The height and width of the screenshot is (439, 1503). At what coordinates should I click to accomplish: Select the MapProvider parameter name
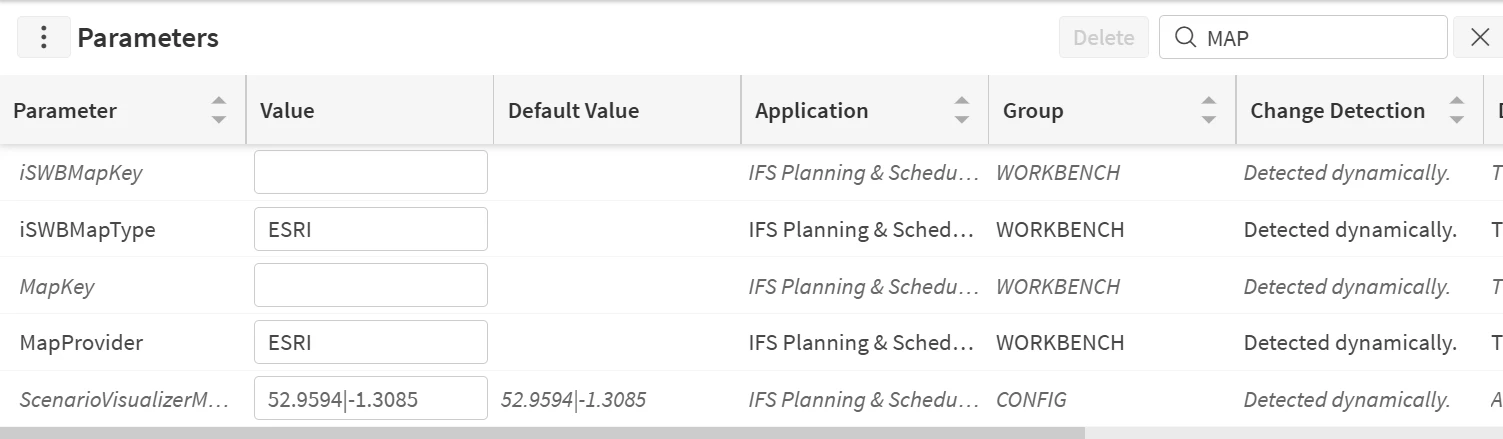point(81,343)
